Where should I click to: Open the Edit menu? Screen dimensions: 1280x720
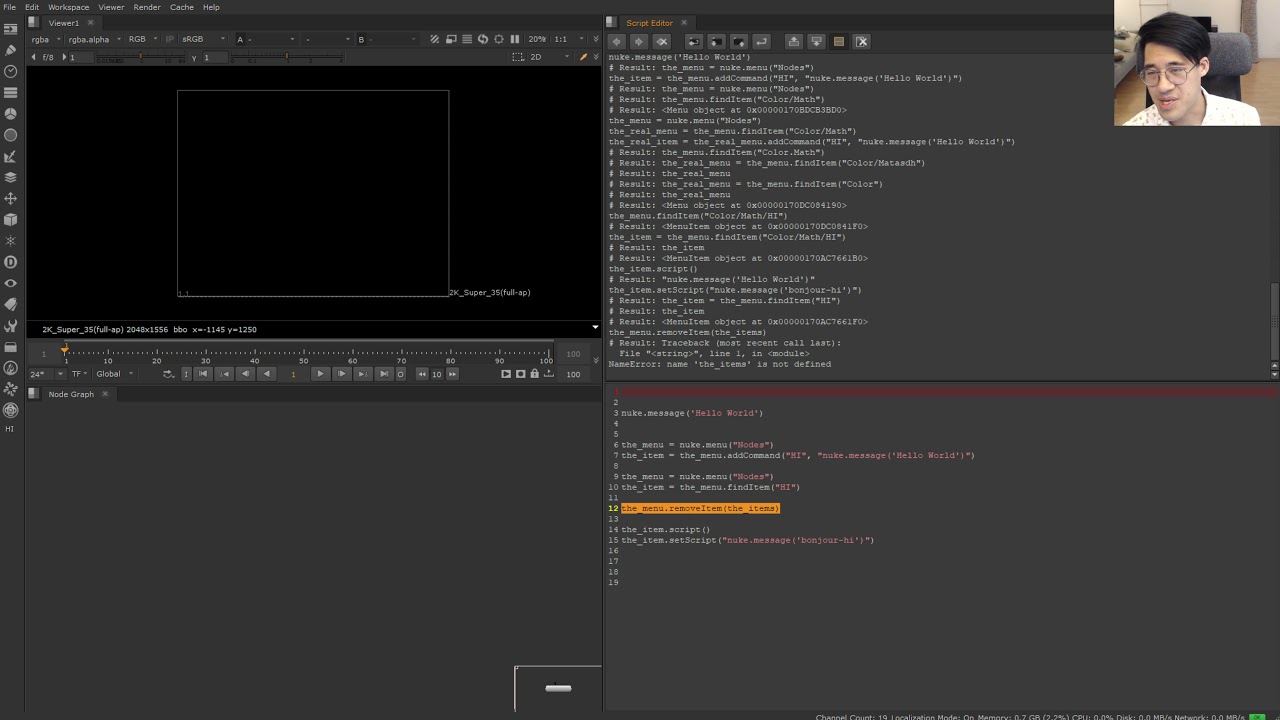[32, 7]
